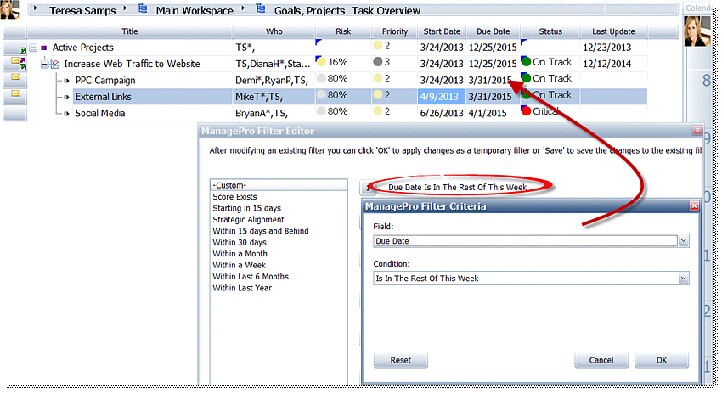
Task: Click the yellow risk circle showing 16%
Action: [x=322, y=62]
